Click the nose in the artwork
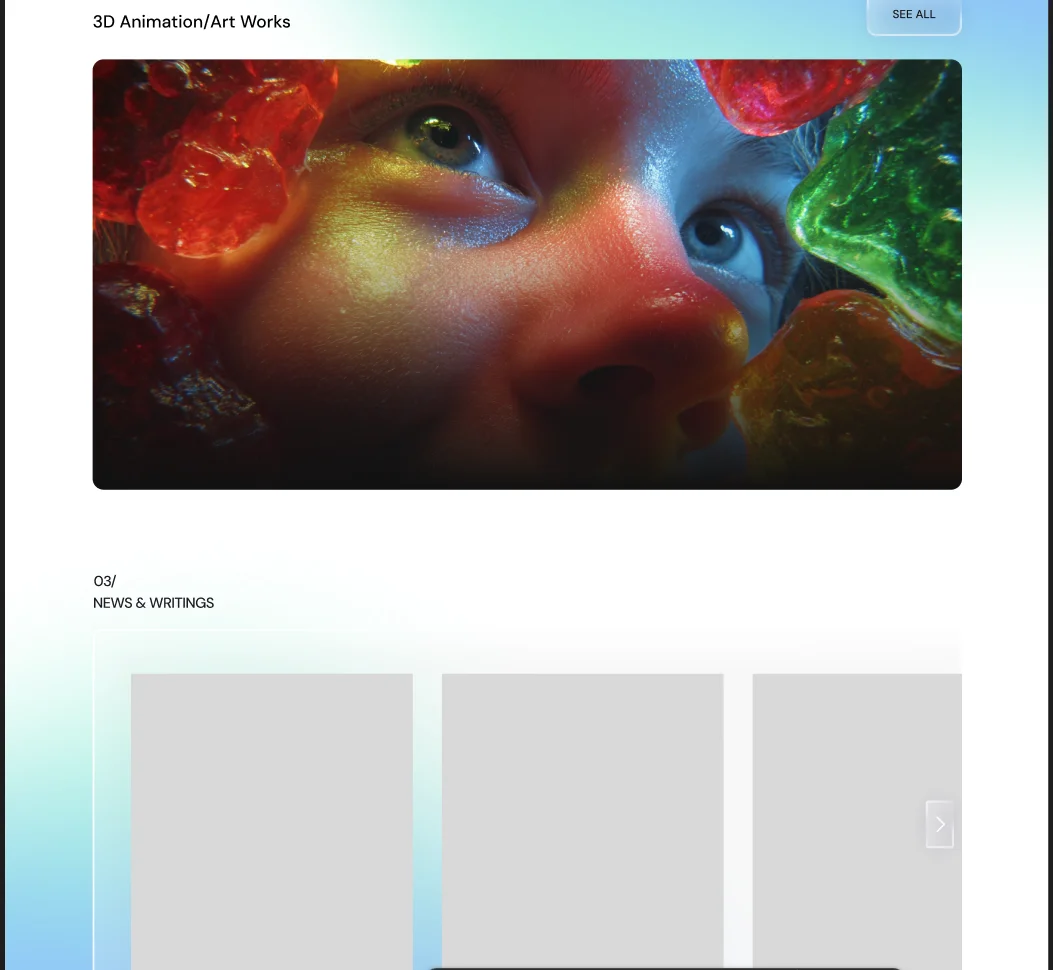This screenshot has height=970, width=1053. 625,336
